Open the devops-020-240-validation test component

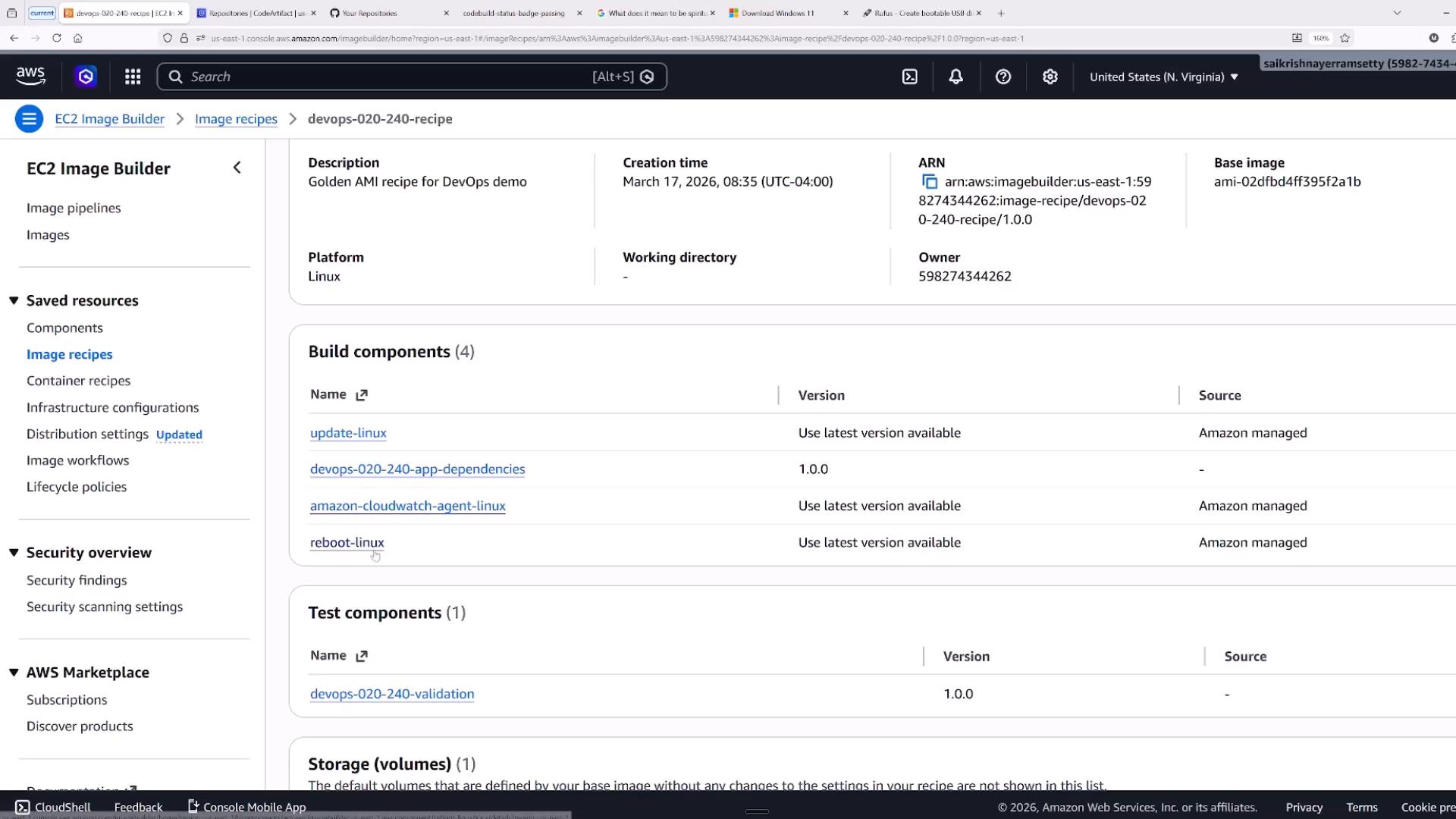click(392, 694)
